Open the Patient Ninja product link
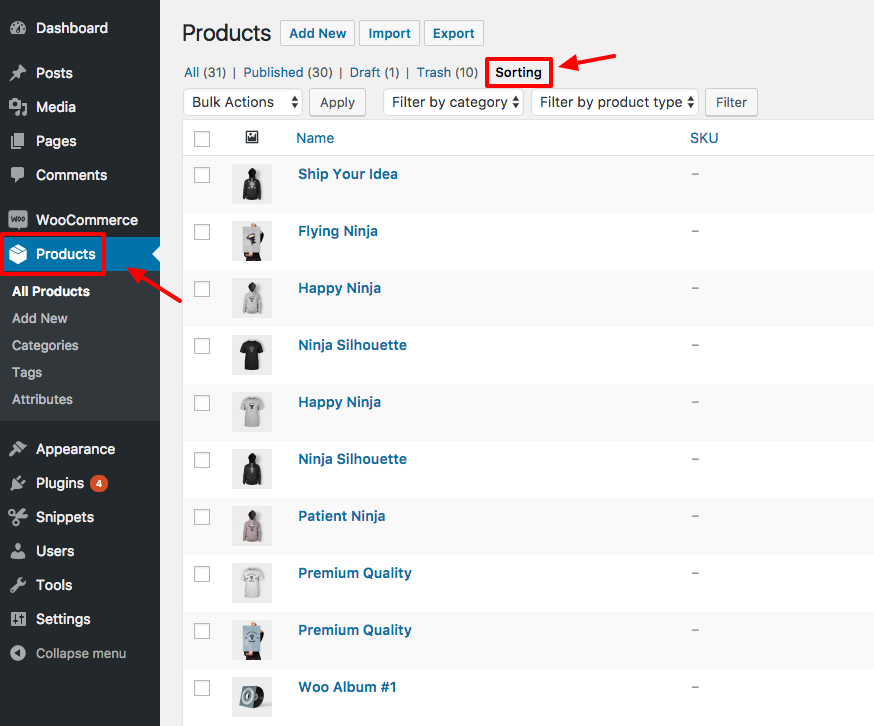 coord(341,516)
